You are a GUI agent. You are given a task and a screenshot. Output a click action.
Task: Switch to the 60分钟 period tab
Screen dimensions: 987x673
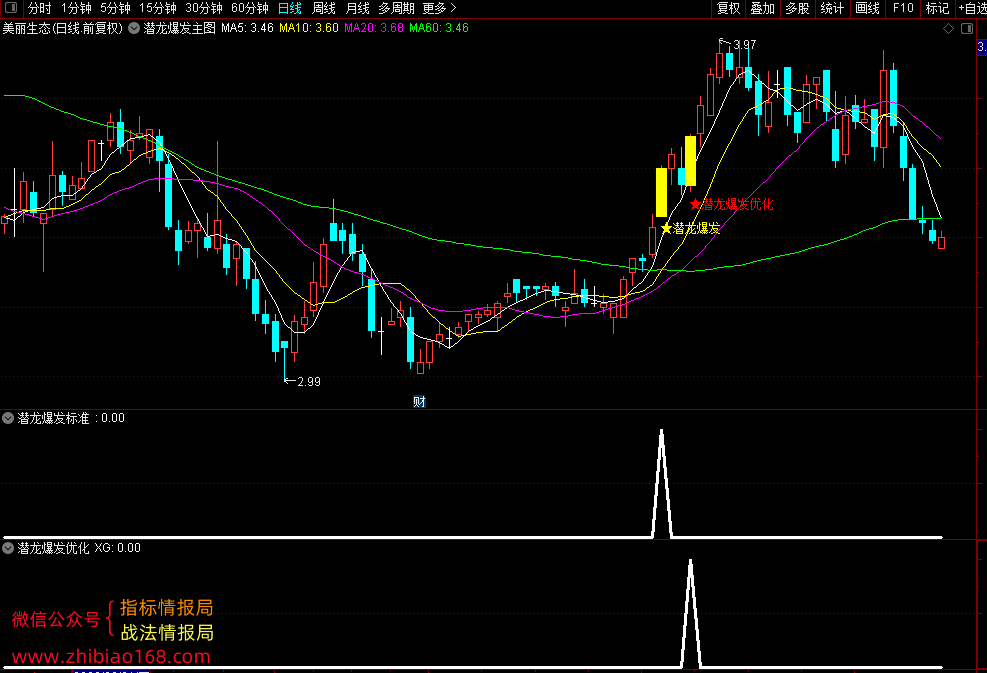click(x=249, y=8)
